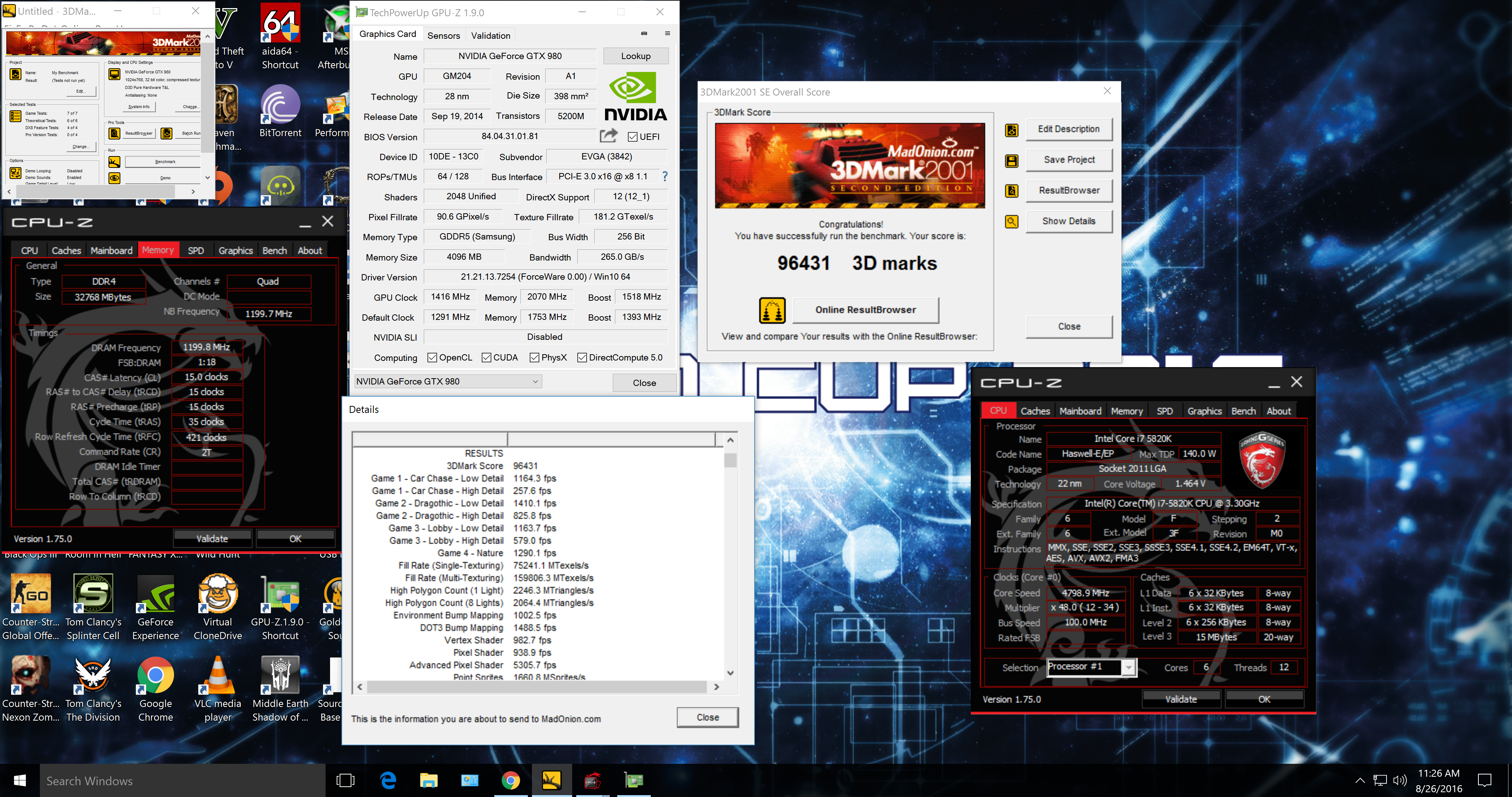Show hidden system tray icons chevron
Image resolution: width=1512 pixels, height=797 pixels.
[1360, 780]
